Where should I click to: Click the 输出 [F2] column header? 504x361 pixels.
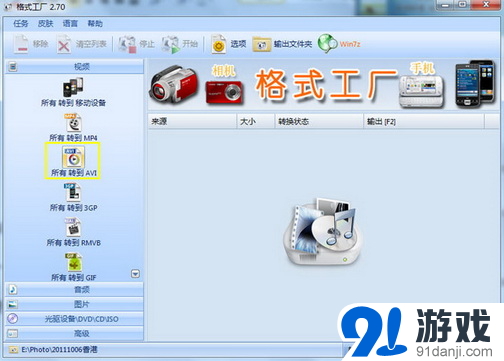pyautogui.click(x=423, y=121)
